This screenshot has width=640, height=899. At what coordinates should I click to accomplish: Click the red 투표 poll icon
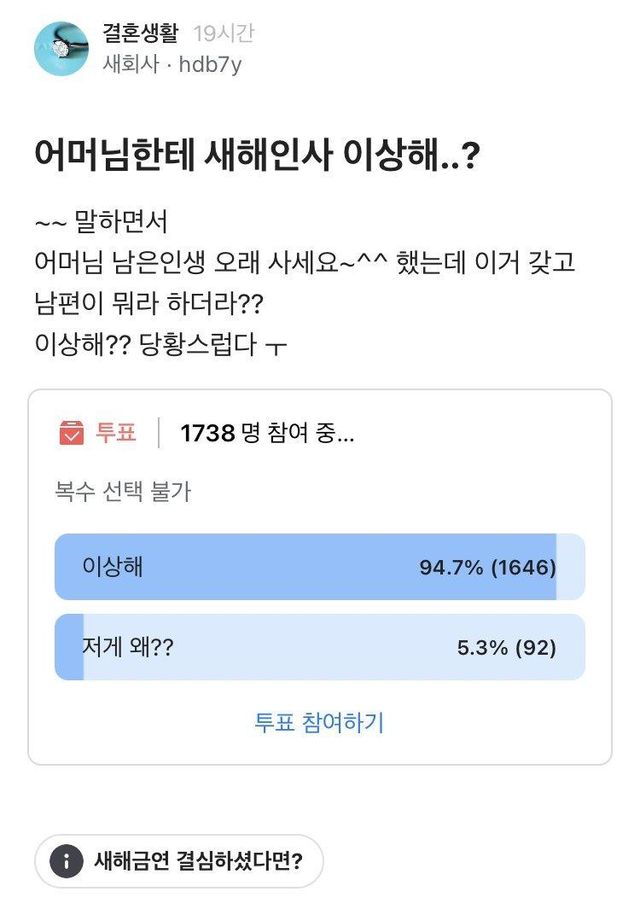click(x=71, y=433)
